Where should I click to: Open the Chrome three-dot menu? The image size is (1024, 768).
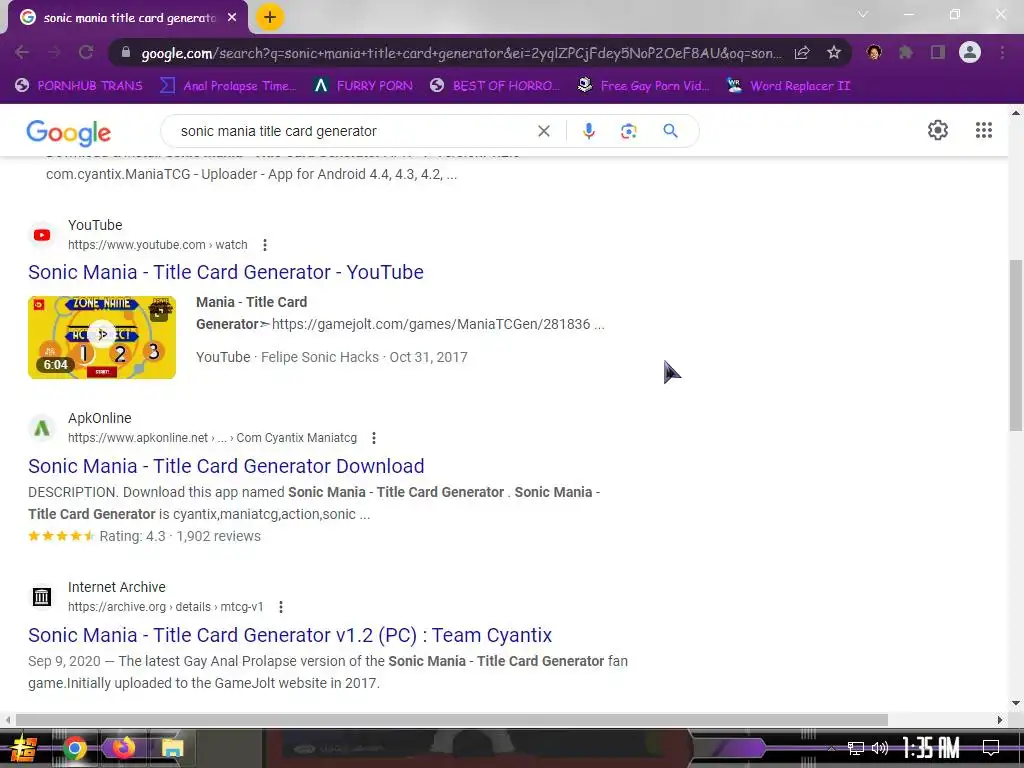tap(1002, 52)
